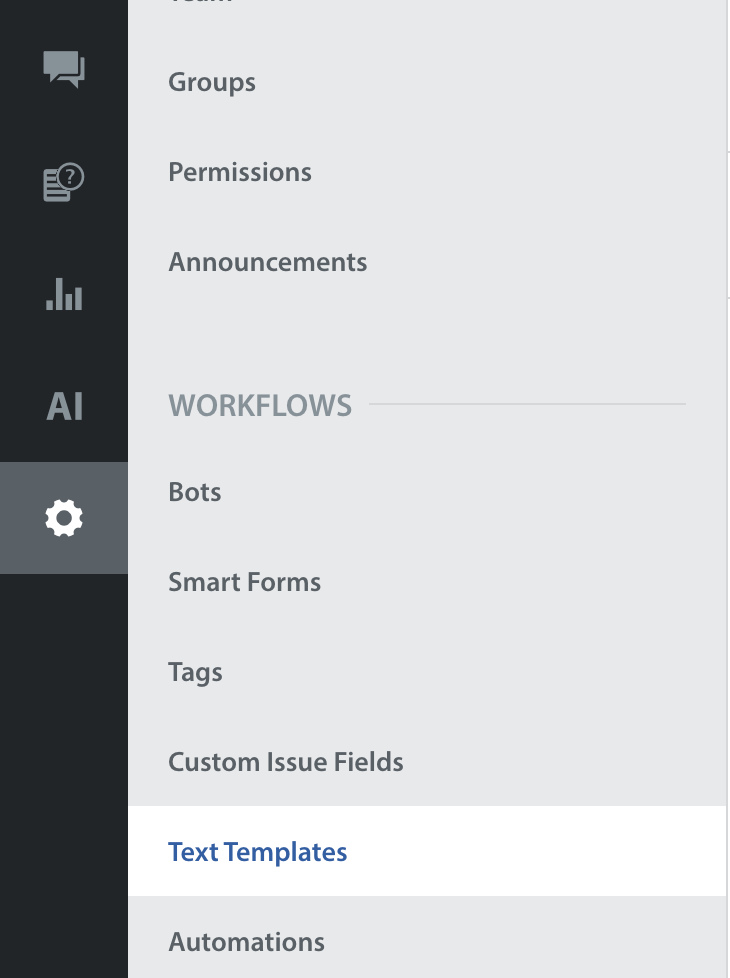Image resolution: width=730 pixels, height=978 pixels.
Task: Click the partially visible Team item
Action: 200,3
